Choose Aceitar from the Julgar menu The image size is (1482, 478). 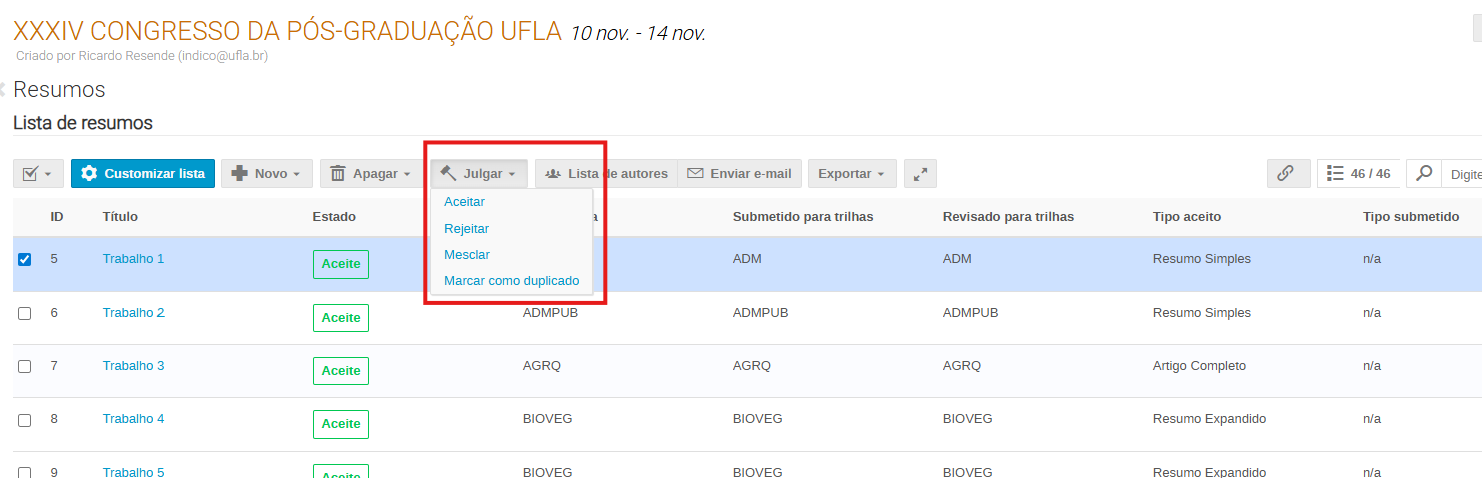pos(464,202)
